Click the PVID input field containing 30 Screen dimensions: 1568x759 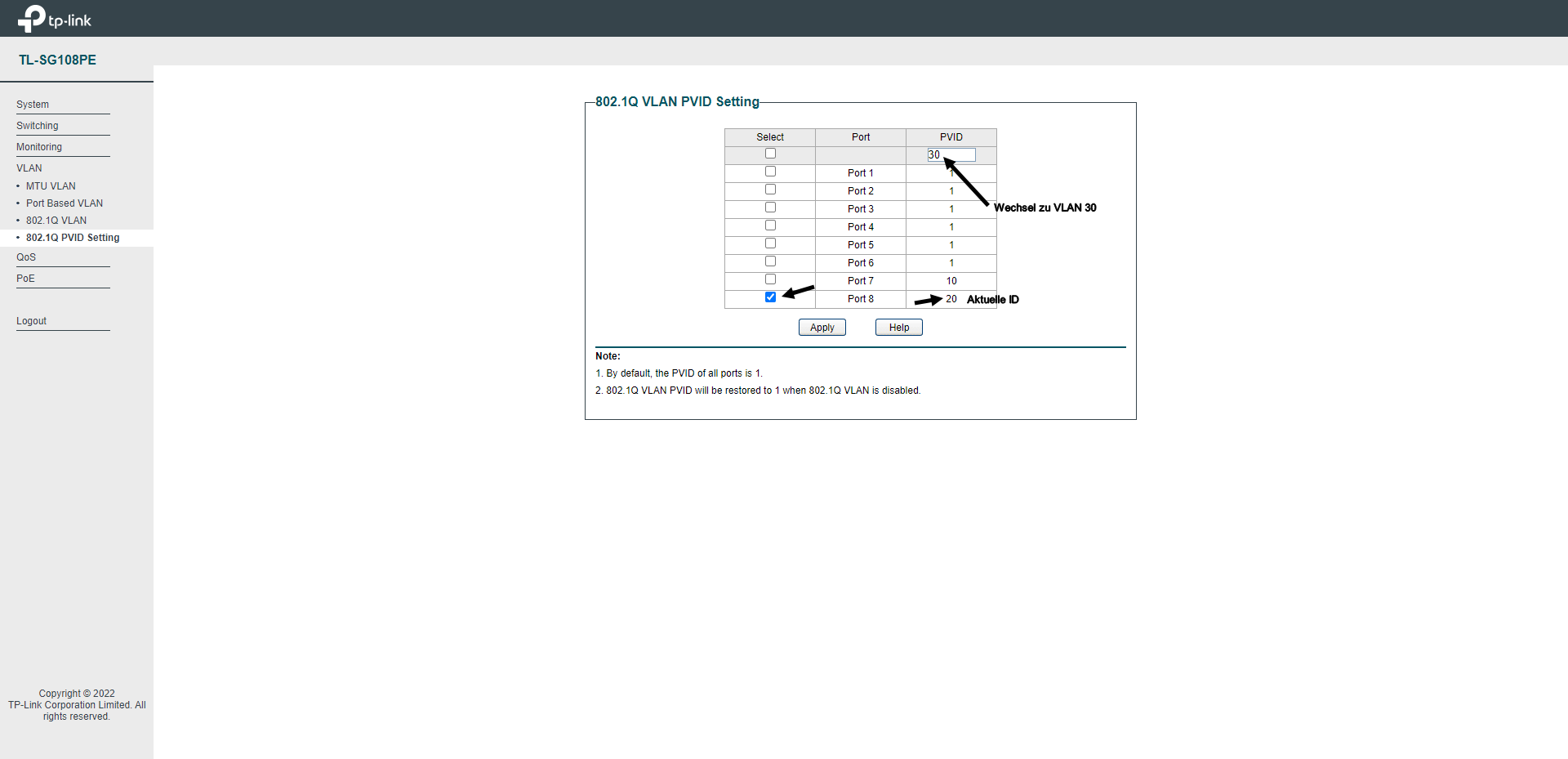(x=951, y=155)
